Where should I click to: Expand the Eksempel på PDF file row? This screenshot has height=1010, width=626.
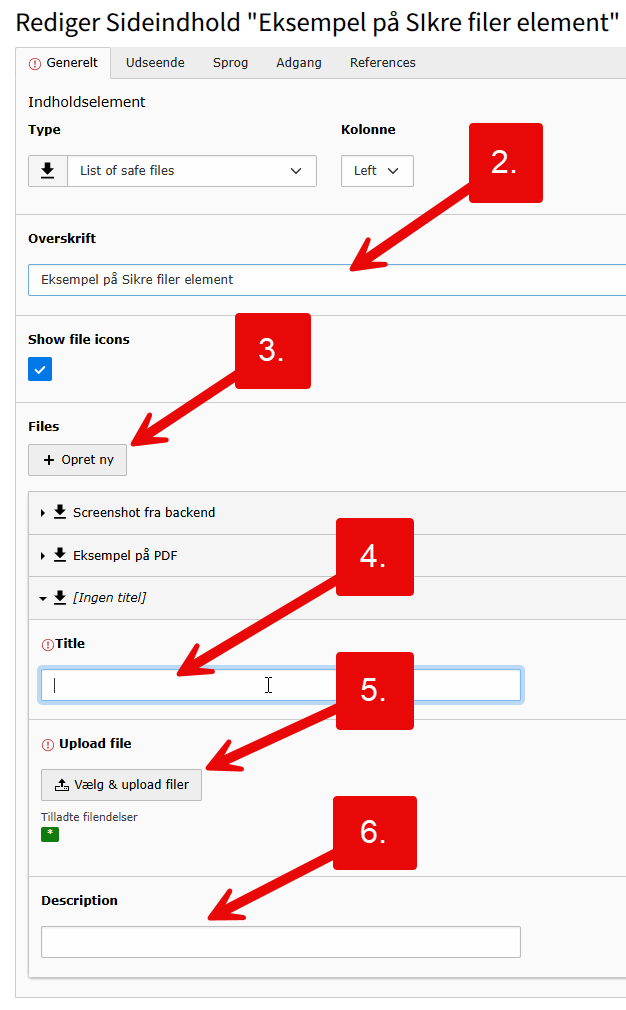[x=43, y=556]
